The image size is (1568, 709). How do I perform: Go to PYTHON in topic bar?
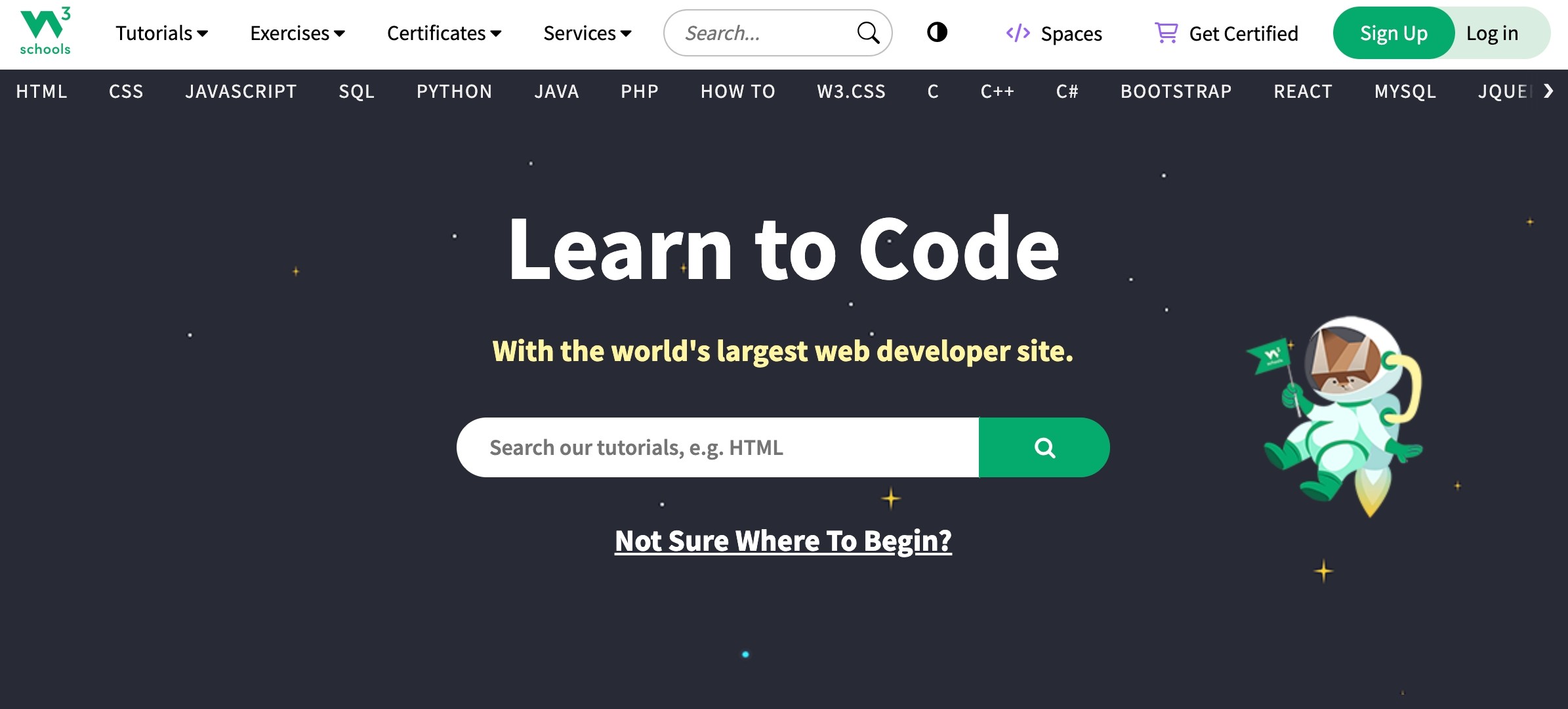454,91
